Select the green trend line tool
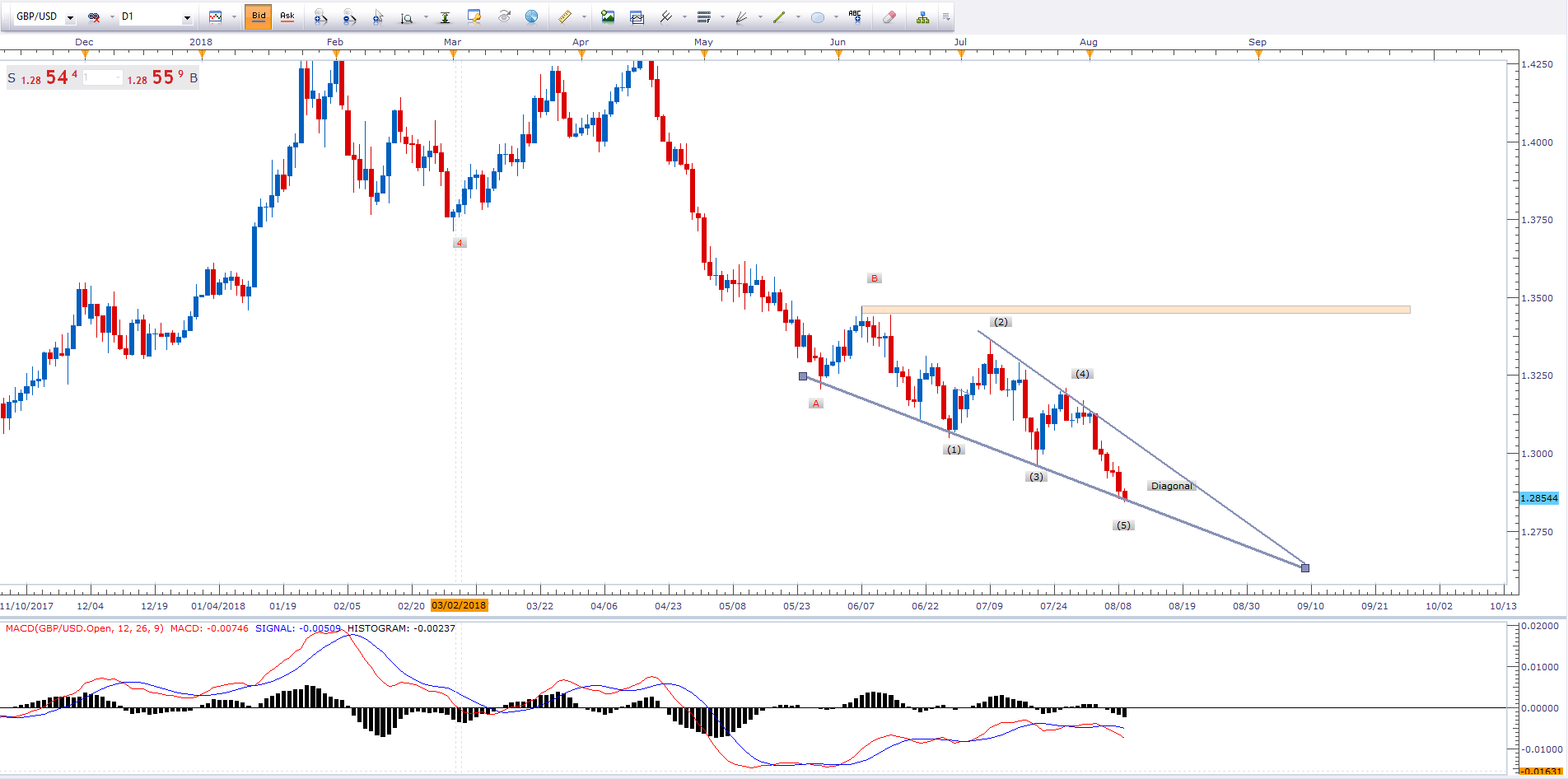The width and height of the screenshot is (1568, 779). (779, 16)
